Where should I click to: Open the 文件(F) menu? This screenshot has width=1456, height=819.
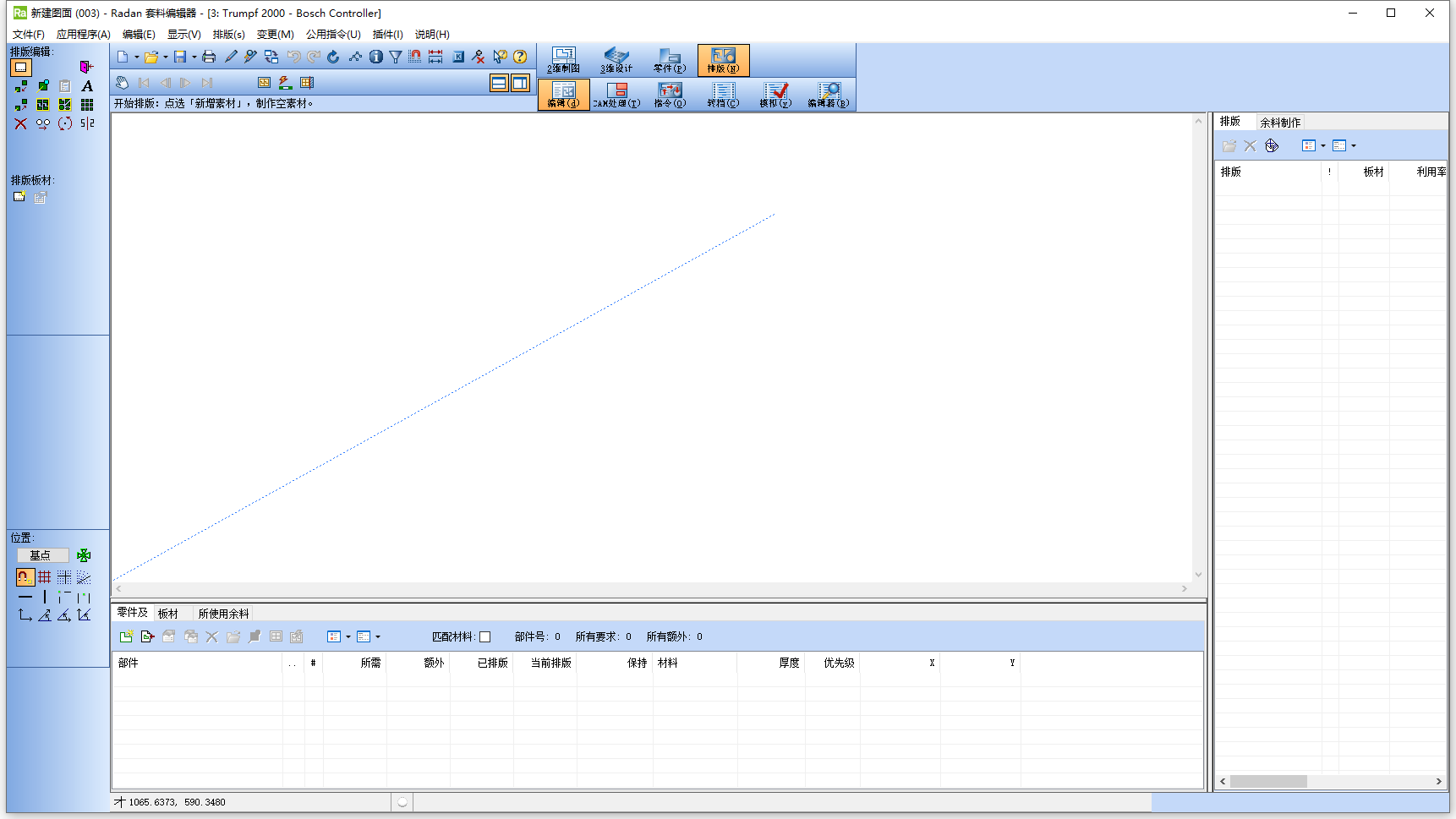28,35
